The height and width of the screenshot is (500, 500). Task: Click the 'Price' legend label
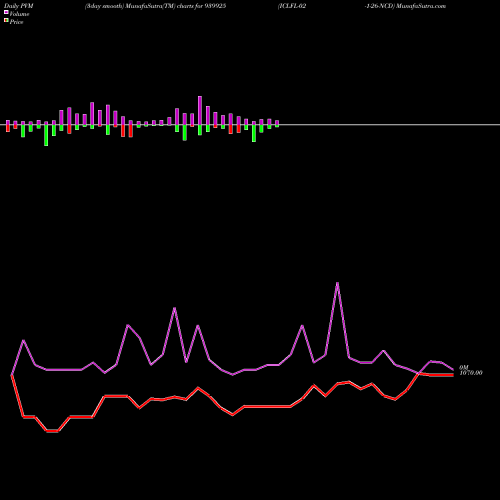(x=16, y=22)
